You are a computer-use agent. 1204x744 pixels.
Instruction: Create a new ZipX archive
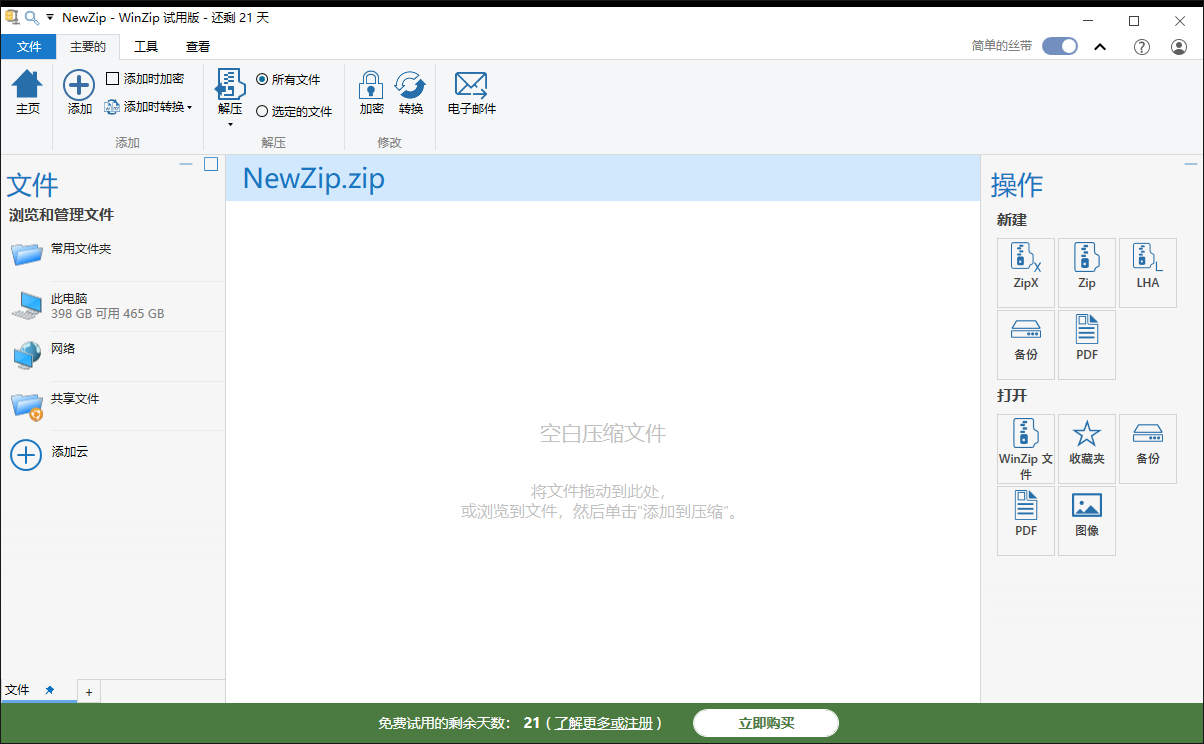(x=1025, y=272)
